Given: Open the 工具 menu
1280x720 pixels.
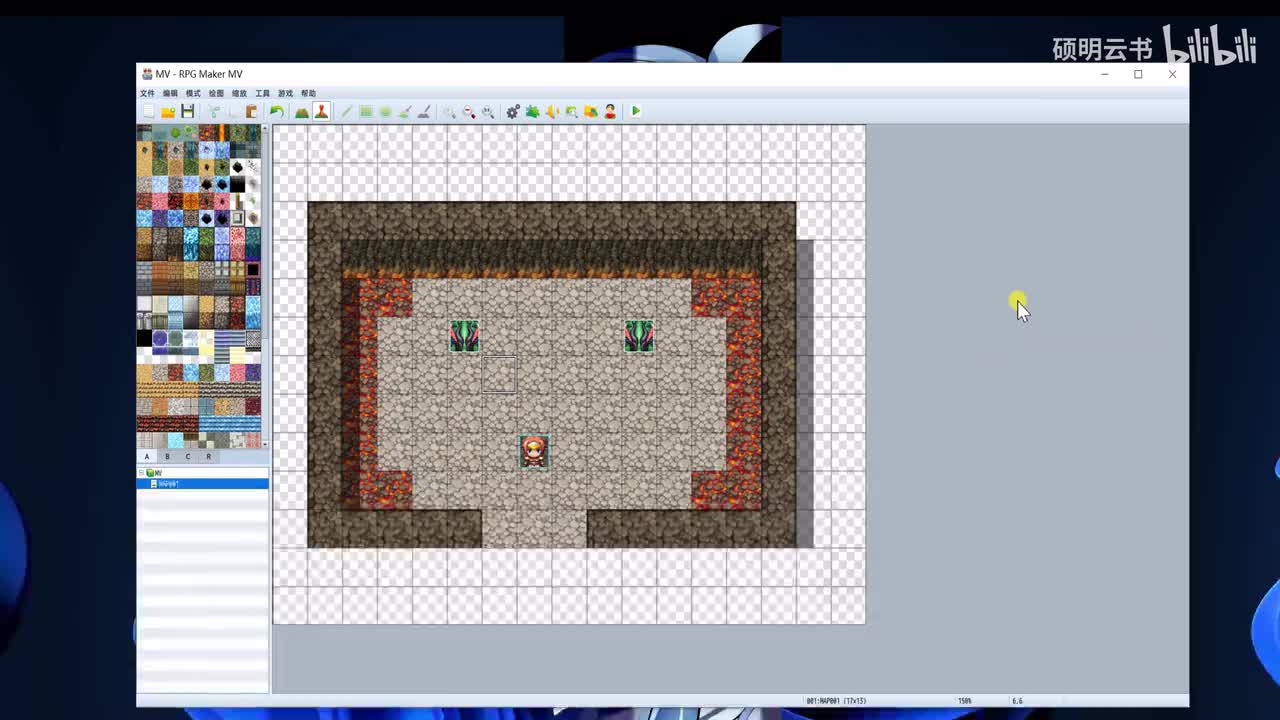Looking at the screenshot, I should point(262,93).
